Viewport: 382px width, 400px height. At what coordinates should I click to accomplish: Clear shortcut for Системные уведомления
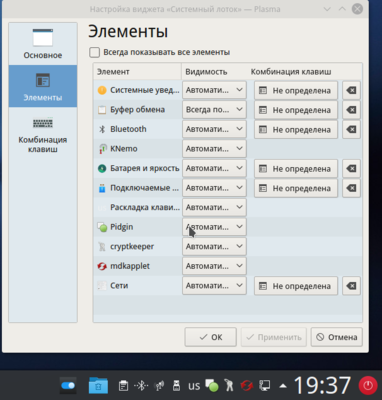[x=351, y=90]
